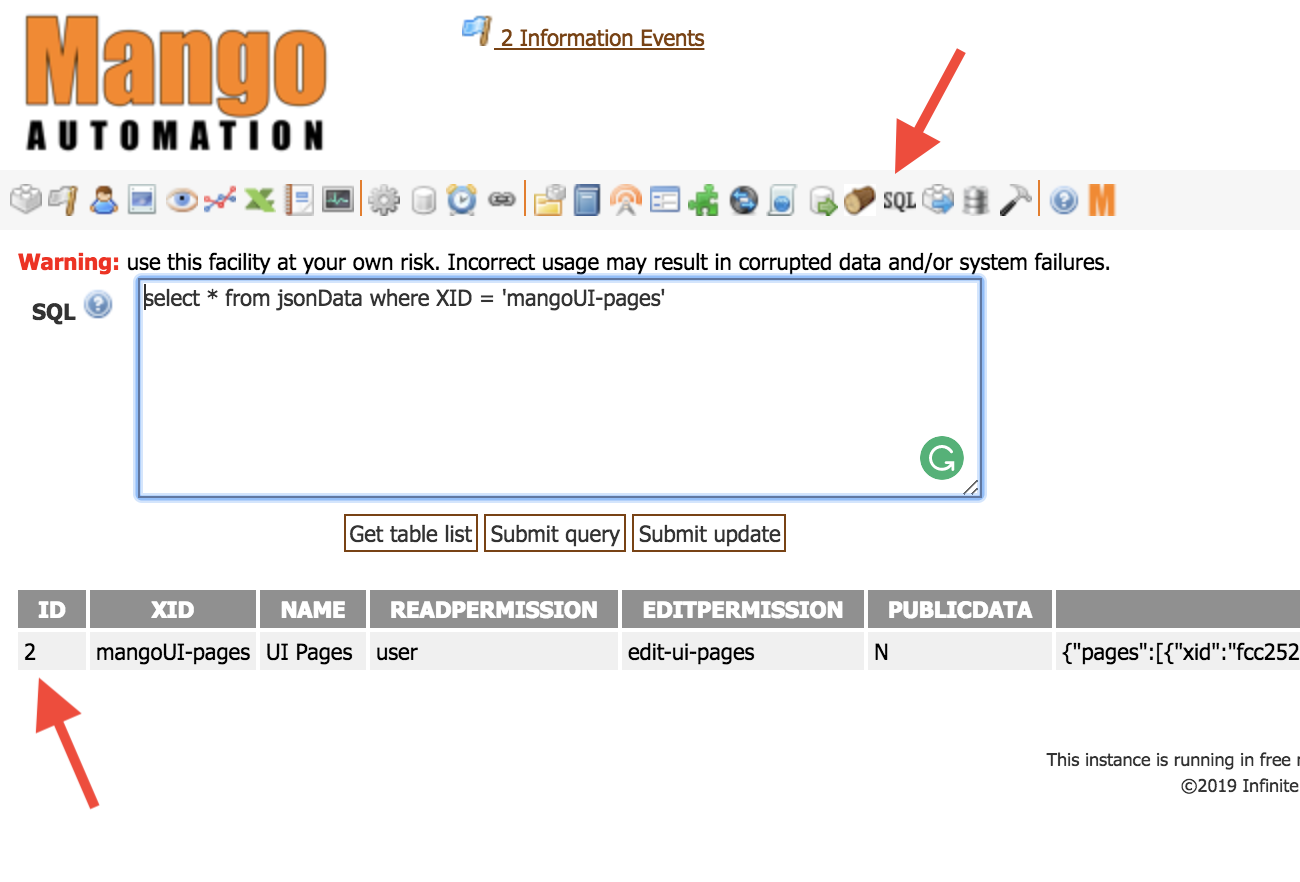Focus the SQL query text area

click(559, 388)
